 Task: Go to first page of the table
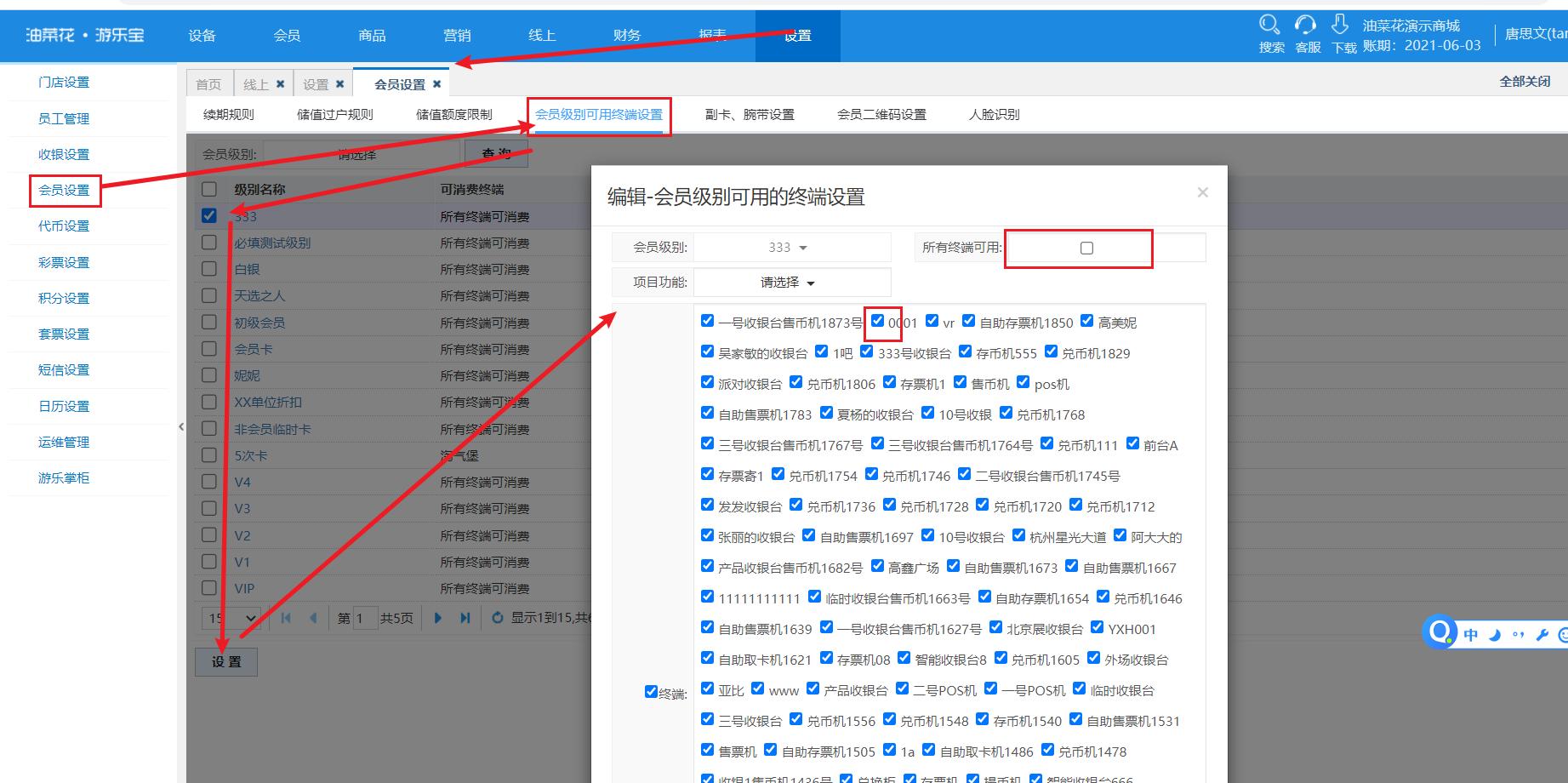[286, 618]
